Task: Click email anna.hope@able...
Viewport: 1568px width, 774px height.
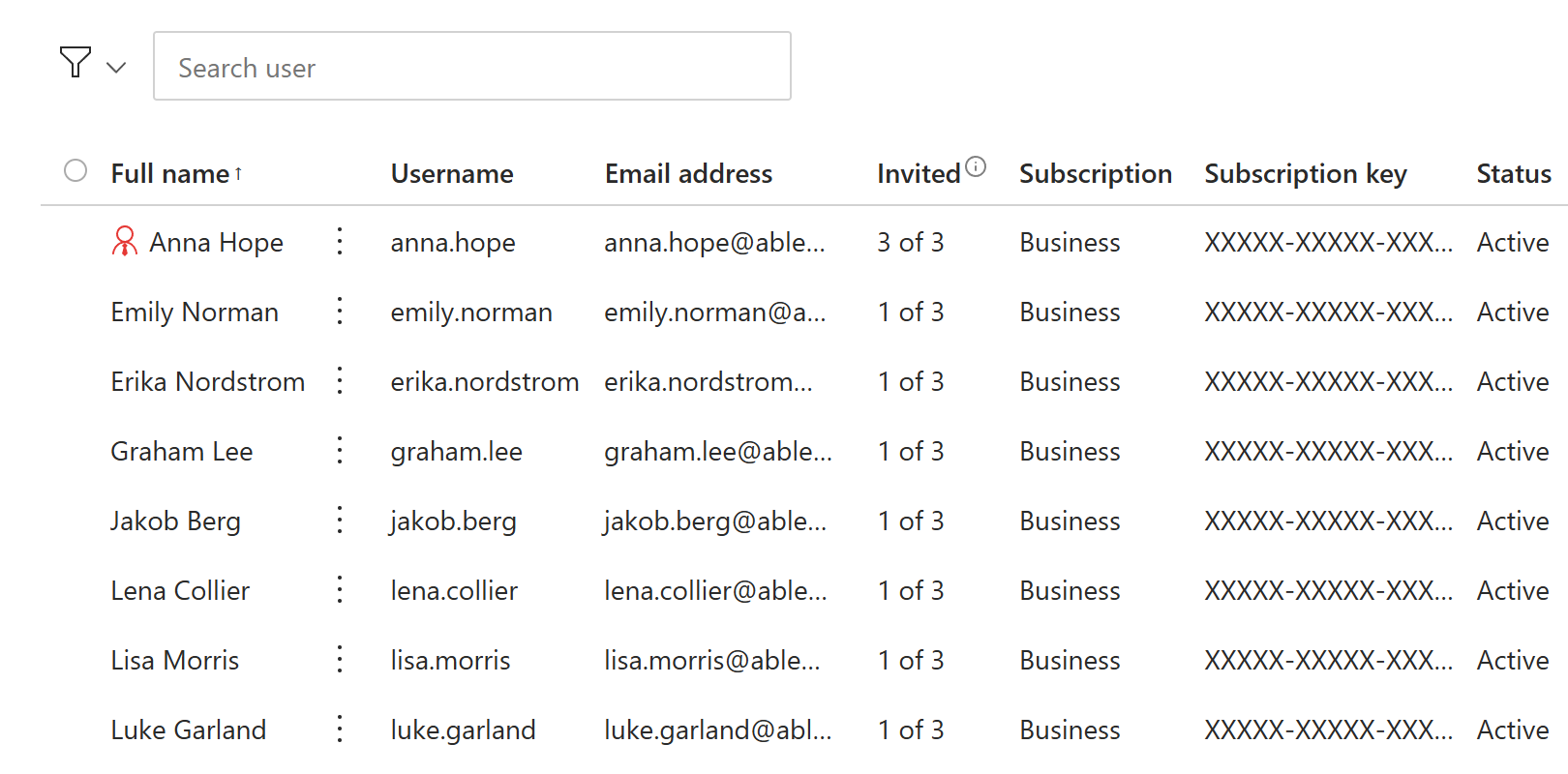Action: click(715, 243)
